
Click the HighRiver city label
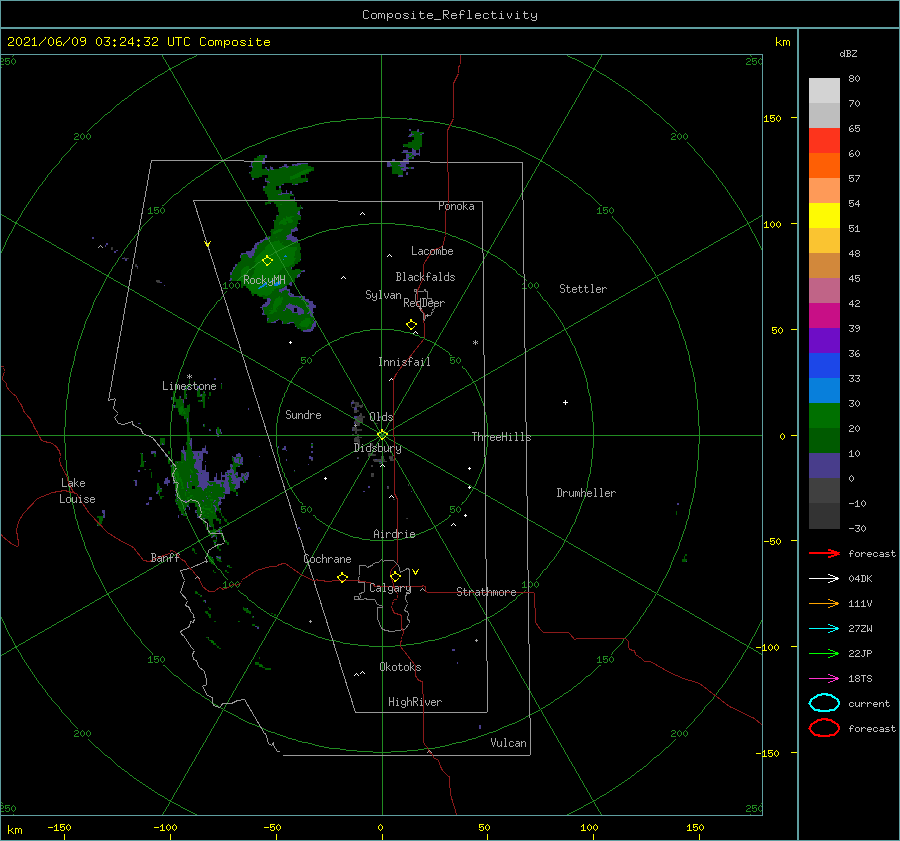click(415, 702)
